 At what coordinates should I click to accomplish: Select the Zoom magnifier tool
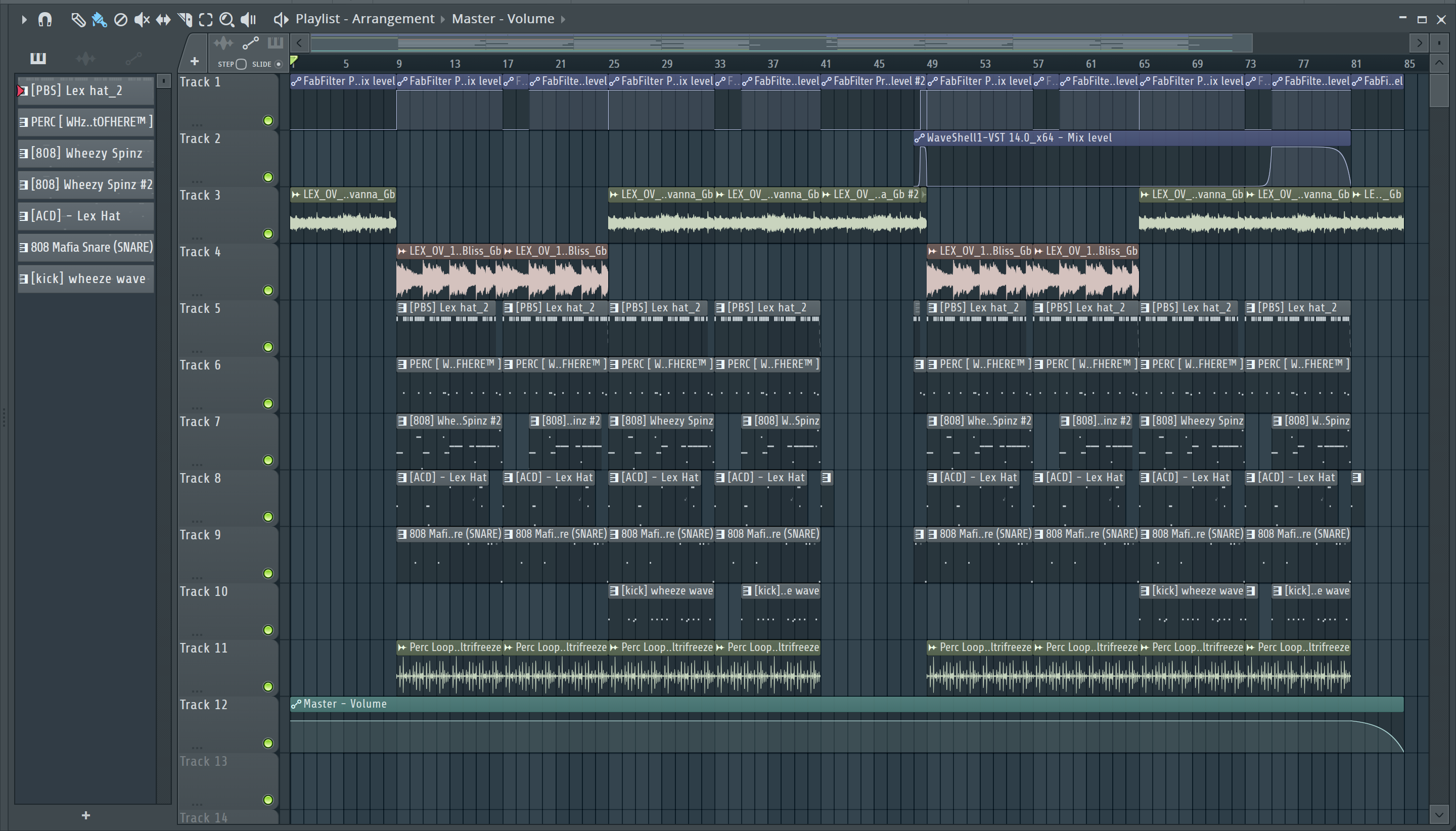[226, 20]
